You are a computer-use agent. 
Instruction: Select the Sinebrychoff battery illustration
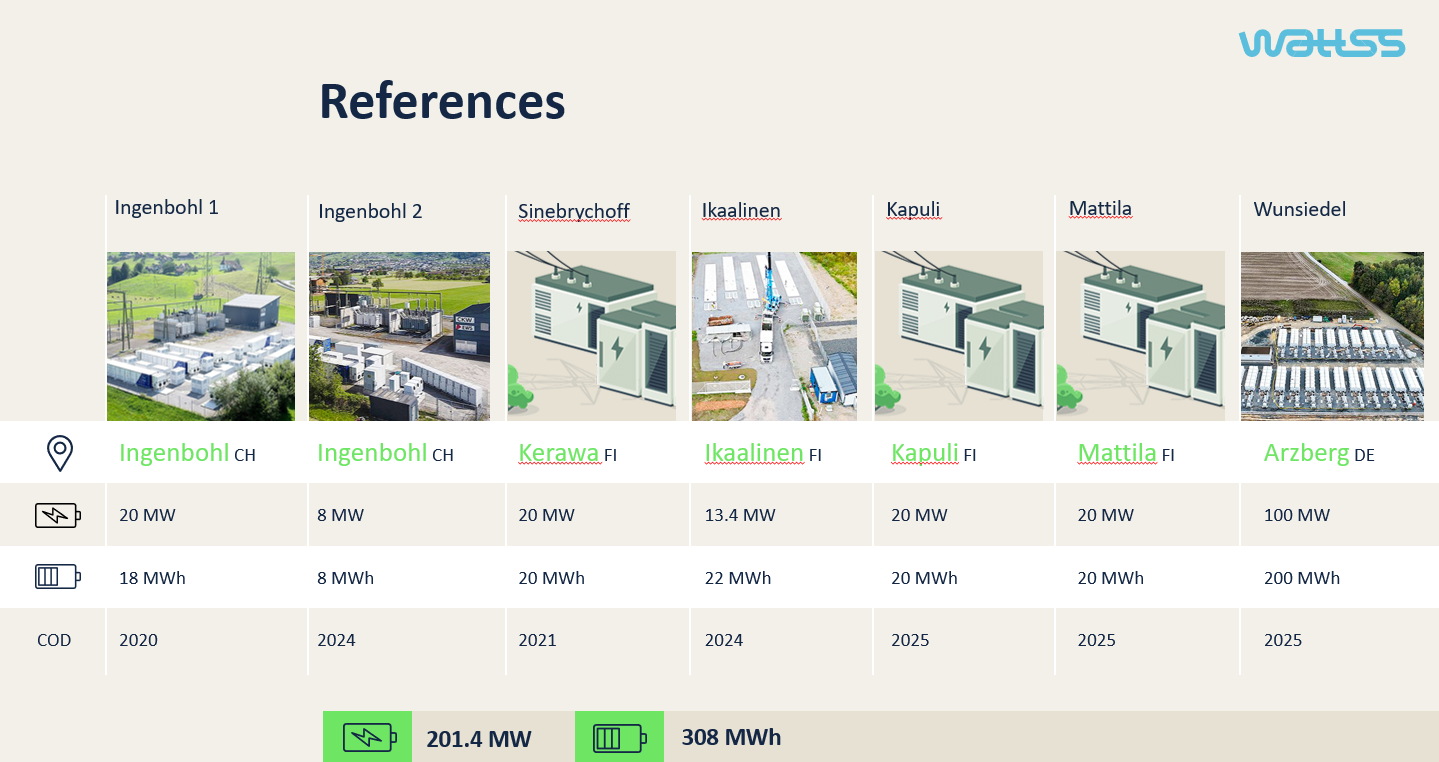[x=592, y=336]
